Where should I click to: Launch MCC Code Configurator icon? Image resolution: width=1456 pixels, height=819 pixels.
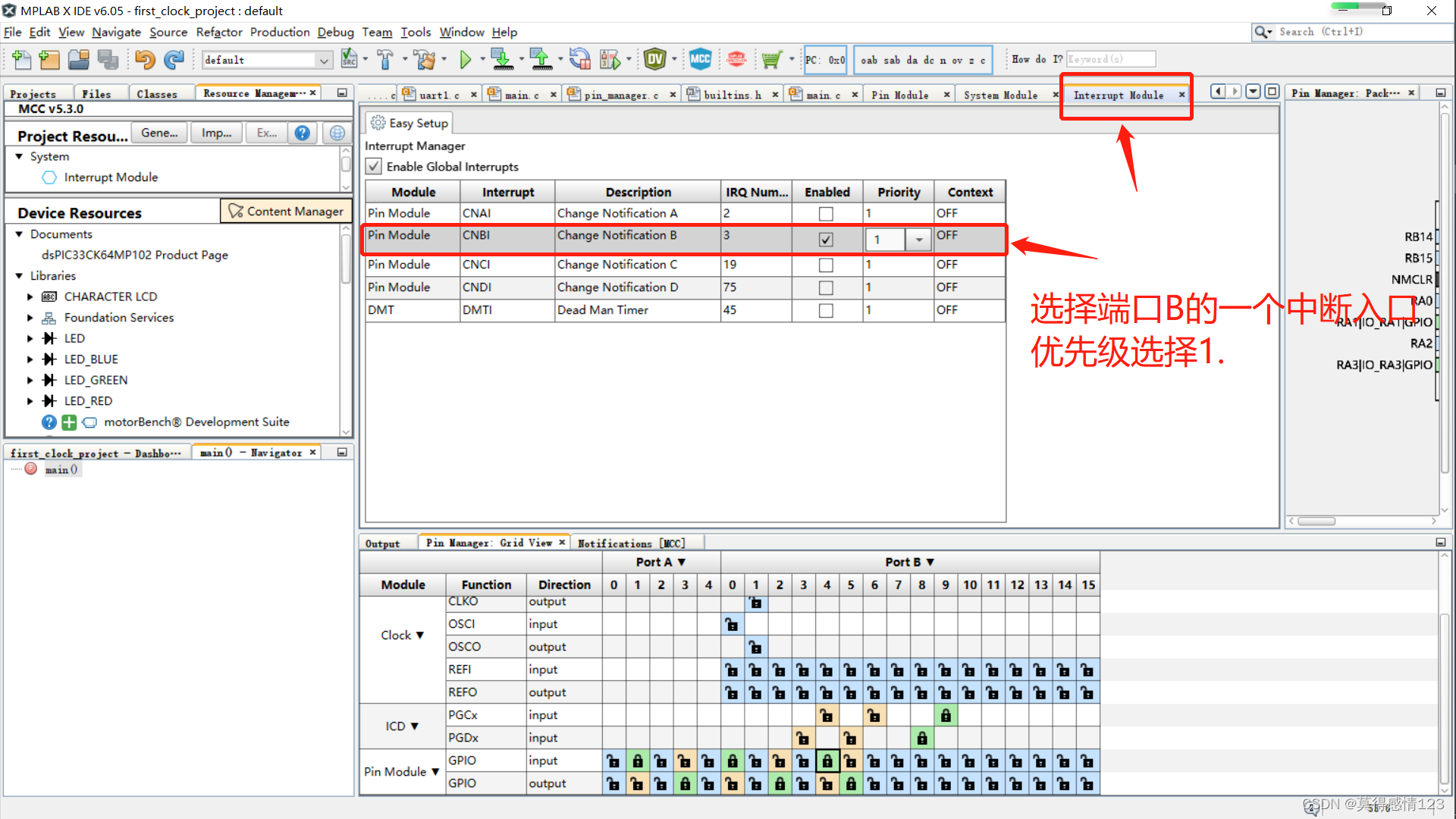(700, 59)
